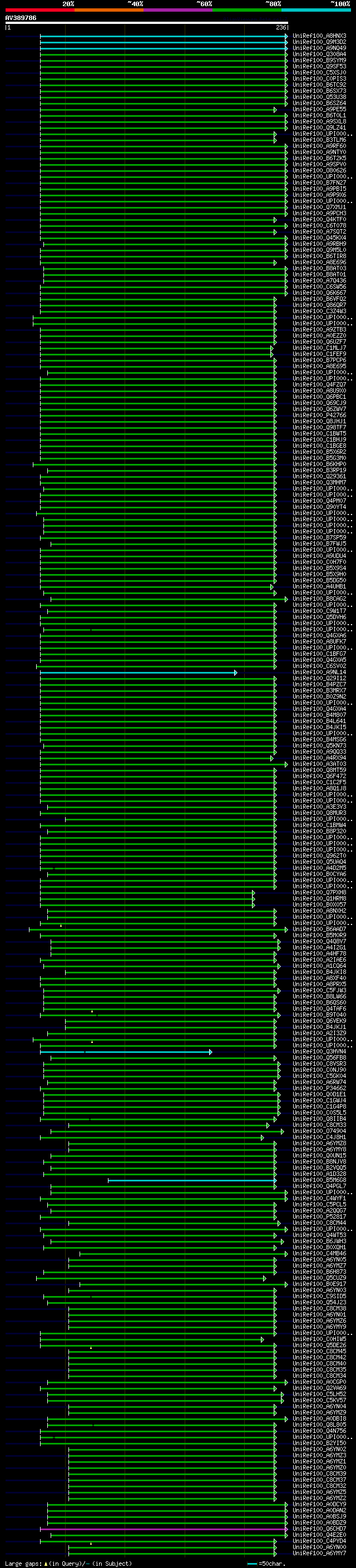The height and width of the screenshot is (1568, 356).
Task: Select the UniRef100_B8AT03 label
Action: 319,269
